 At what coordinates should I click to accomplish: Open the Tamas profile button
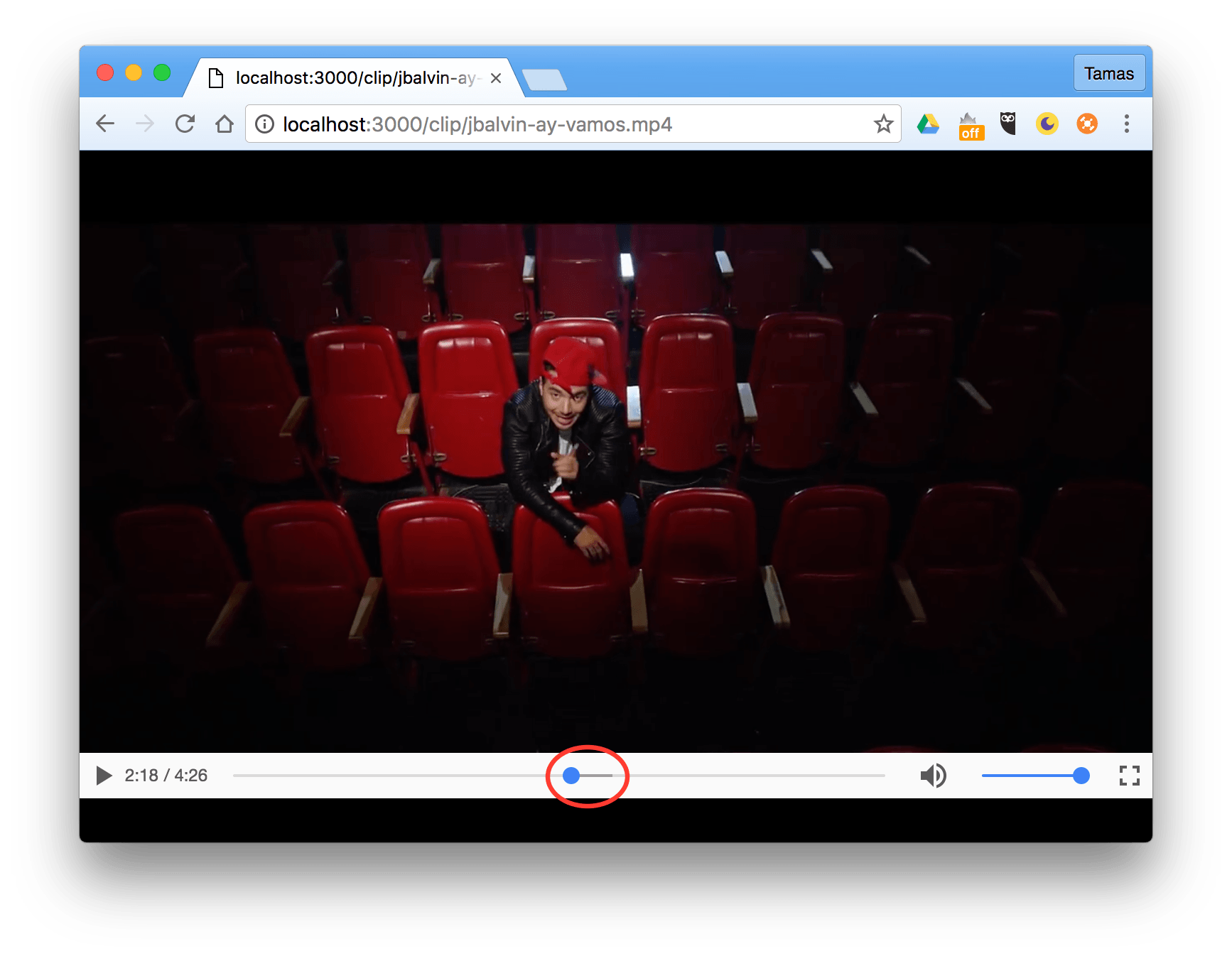click(1109, 73)
